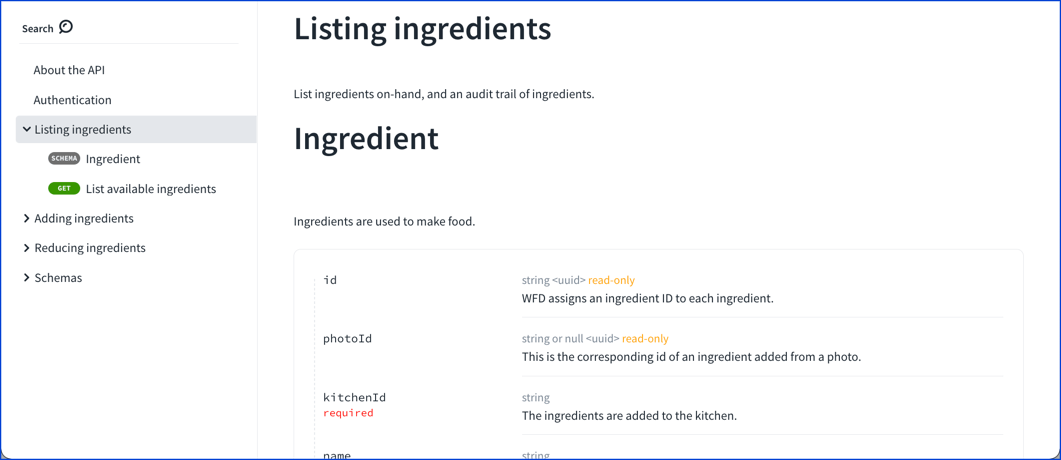Collapse the Listing ingredients section chevron
The image size is (1061, 460).
tap(27, 129)
